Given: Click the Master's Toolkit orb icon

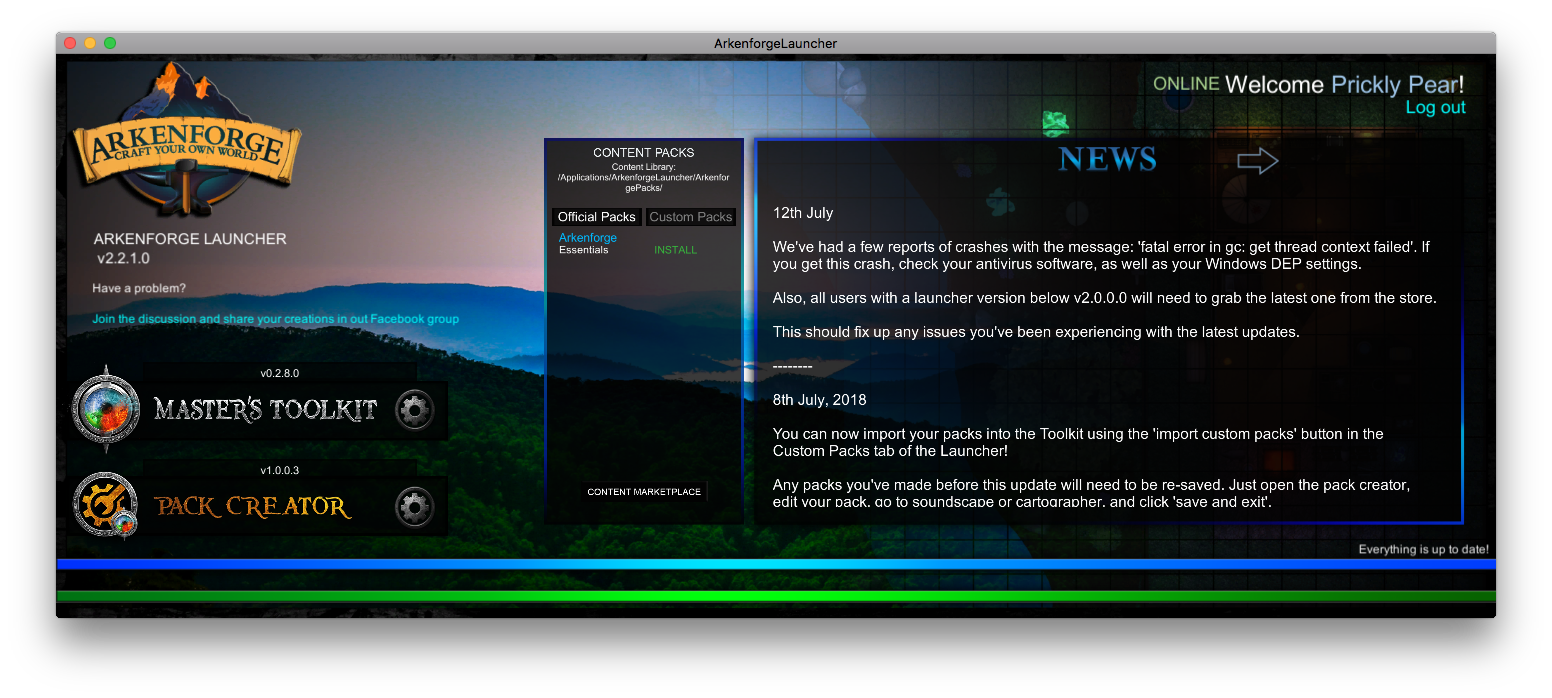Looking at the screenshot, I should (x=106, y=409).
